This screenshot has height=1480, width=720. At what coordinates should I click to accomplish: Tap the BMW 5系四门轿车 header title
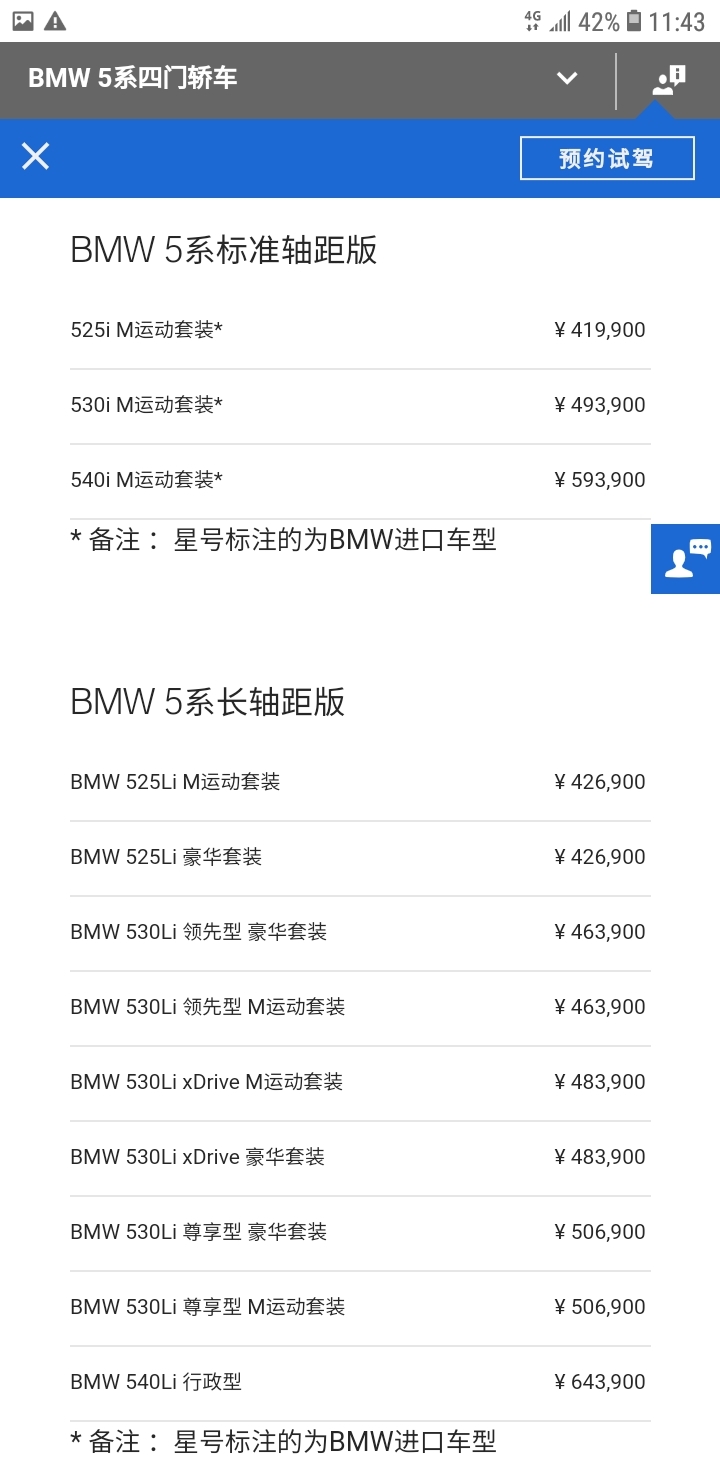click(x=133, y=78)
